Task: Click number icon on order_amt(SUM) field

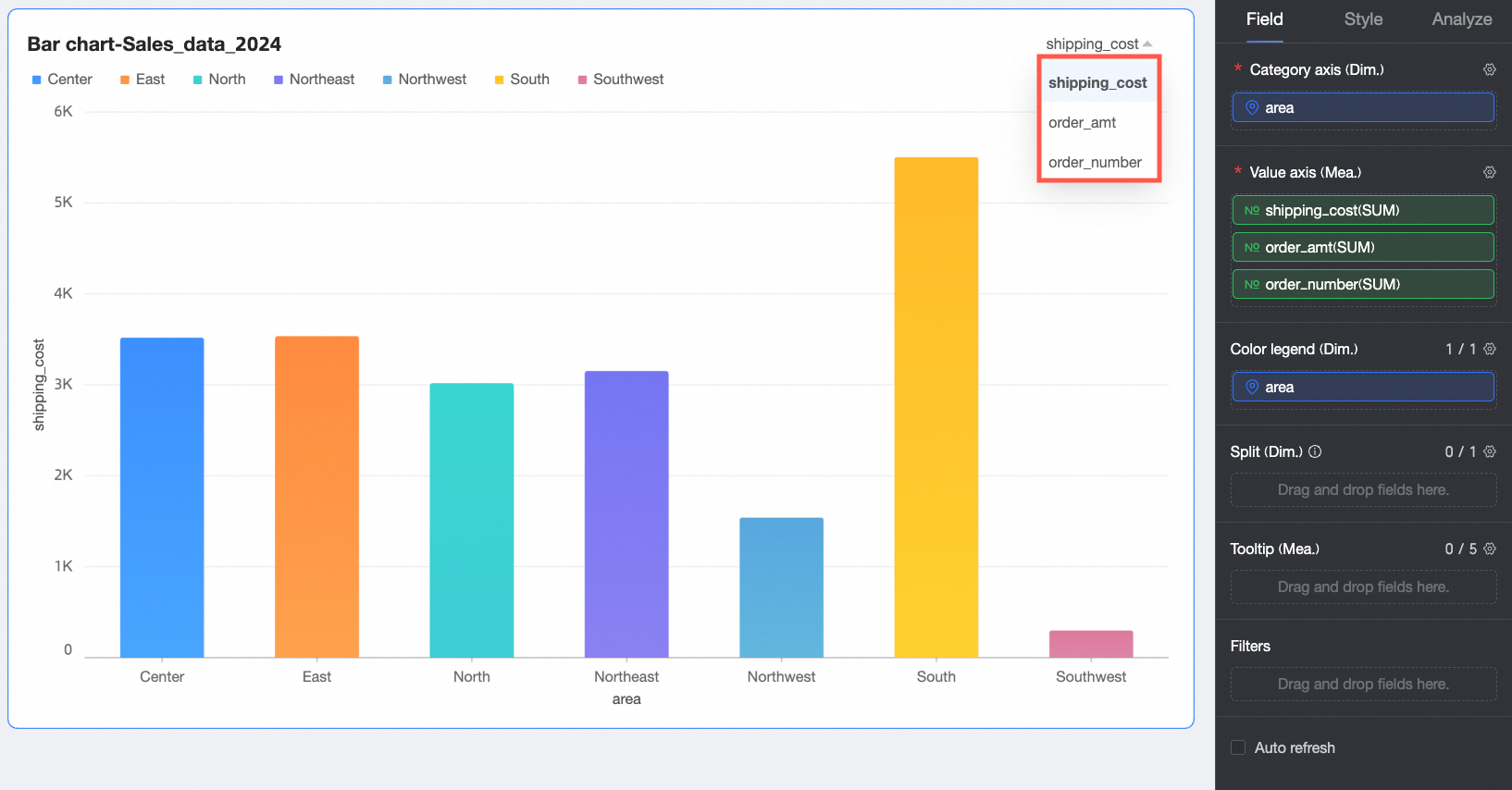Action: point(1251,247)
